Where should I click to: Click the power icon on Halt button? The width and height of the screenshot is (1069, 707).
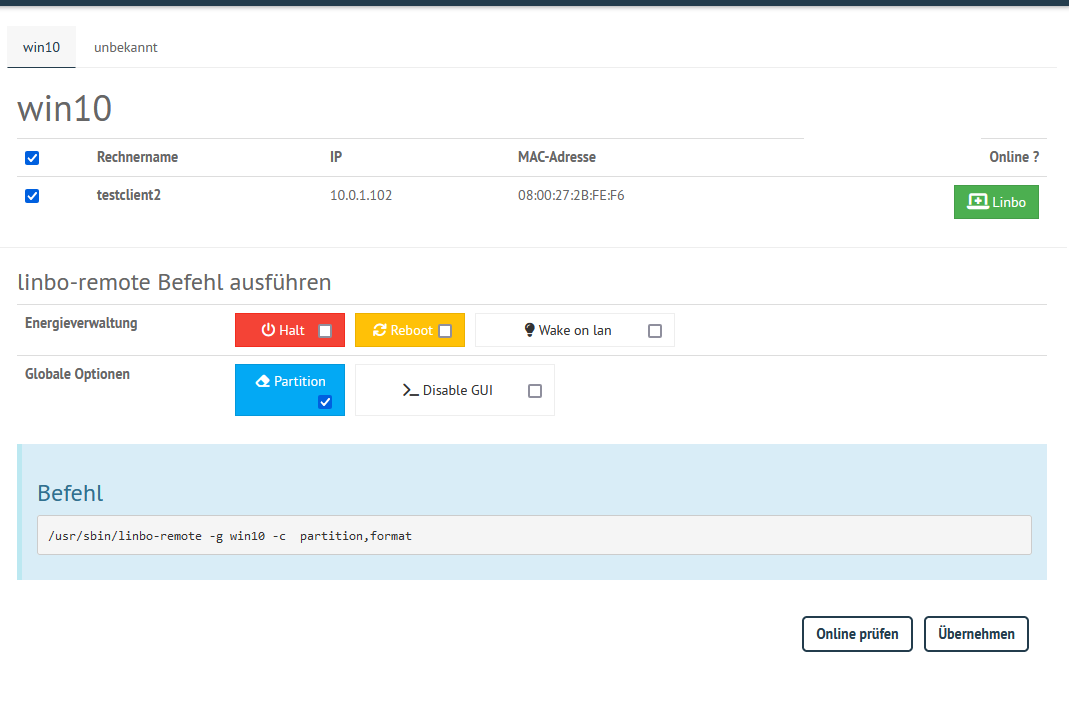[268, 330]
